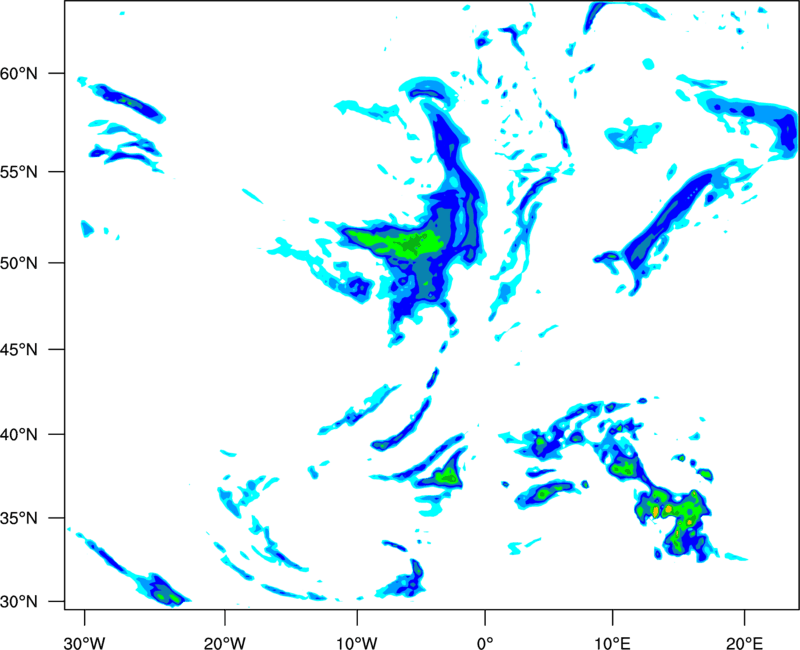
Task: Click the 50°N latitude label
Action: (19, 263)
